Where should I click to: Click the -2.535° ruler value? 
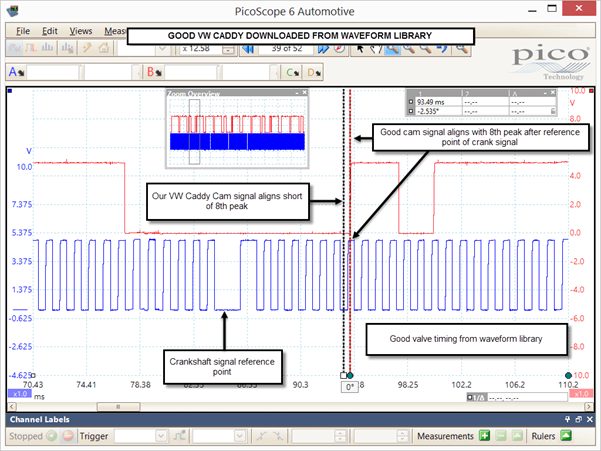(x=428, y=111)
